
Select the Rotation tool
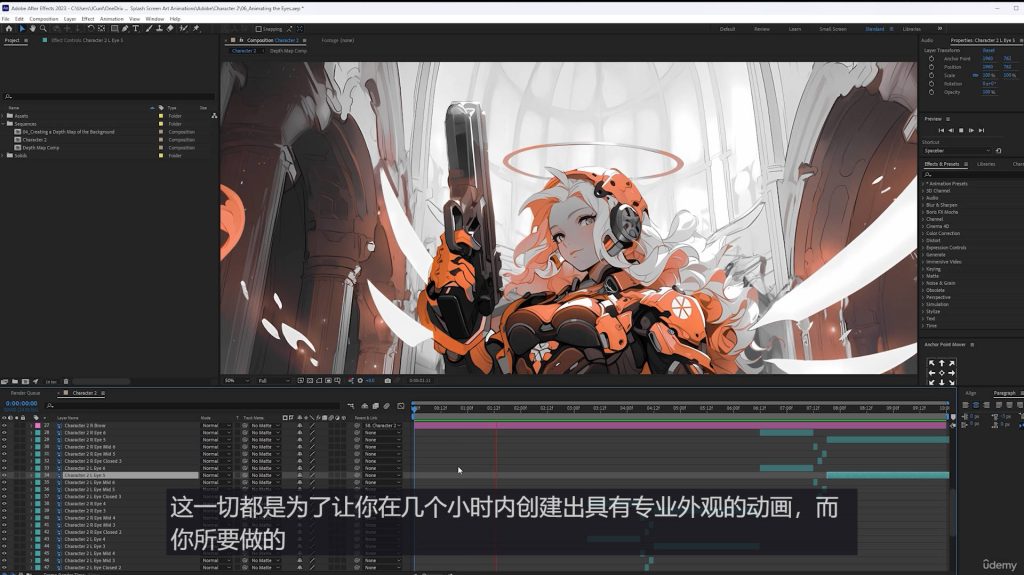pyautogui.click(x=90, y=29)
